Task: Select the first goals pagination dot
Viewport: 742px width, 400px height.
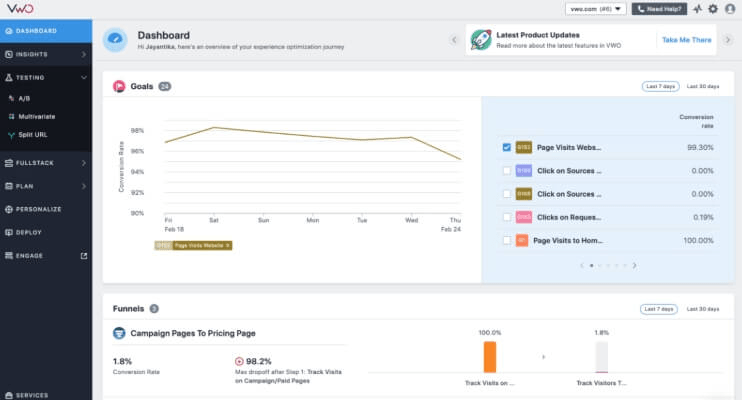Action: [x=592, y=266]
